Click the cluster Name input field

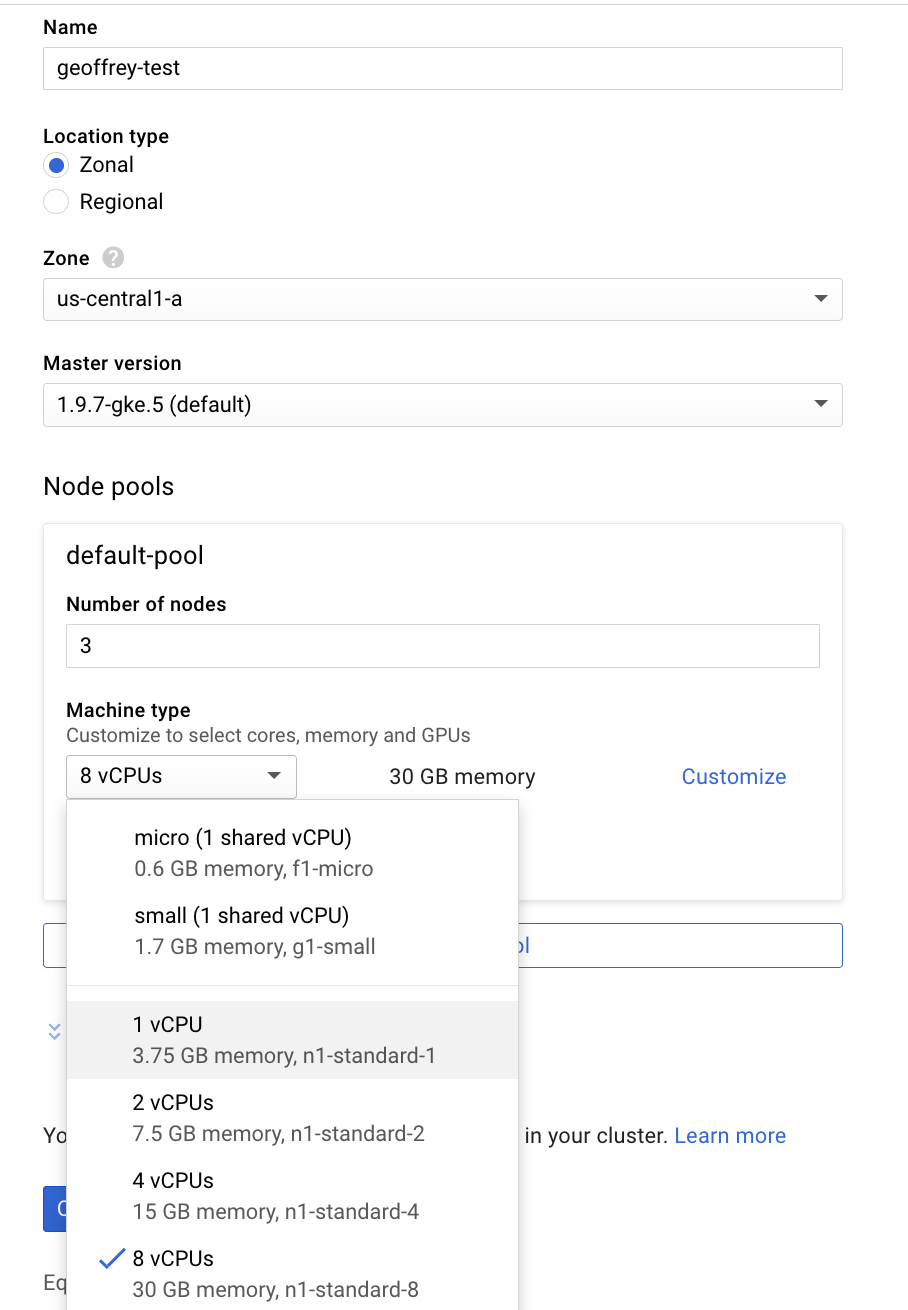pos(442,69)
